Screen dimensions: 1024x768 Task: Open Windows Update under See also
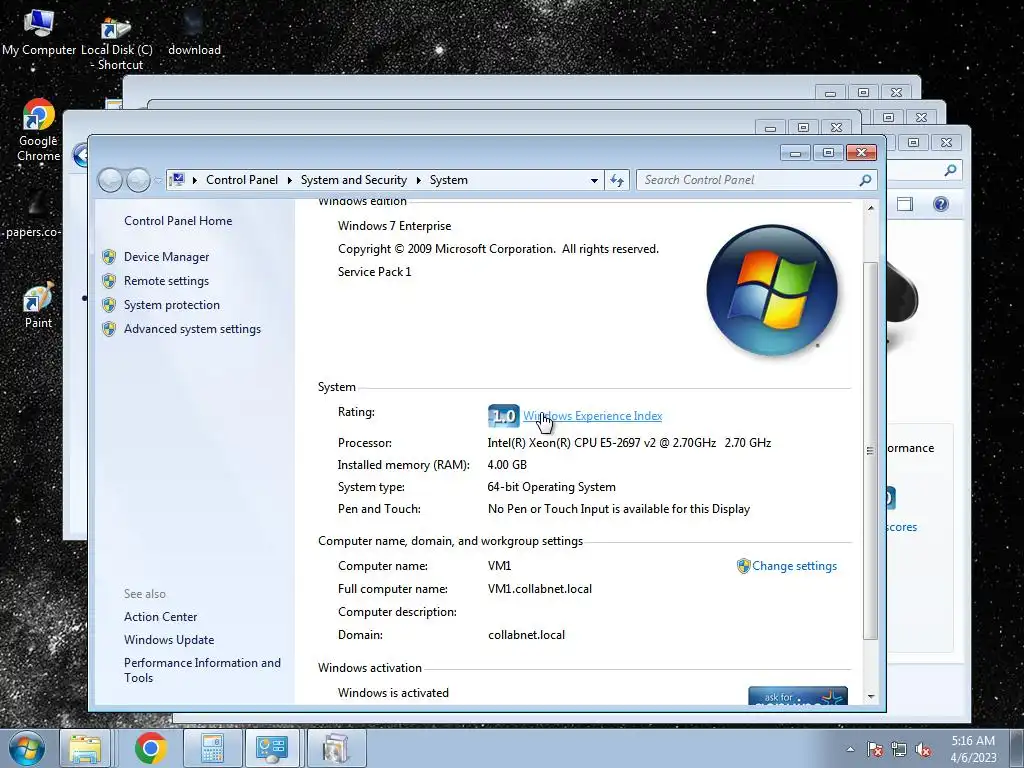click(x=169, y=640)
